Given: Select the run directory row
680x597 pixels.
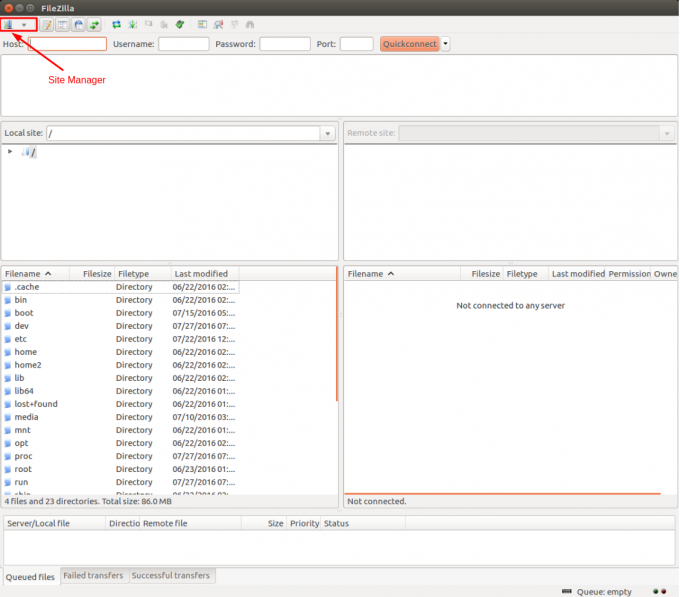Looking at the screenshot, I should point(121,482).
